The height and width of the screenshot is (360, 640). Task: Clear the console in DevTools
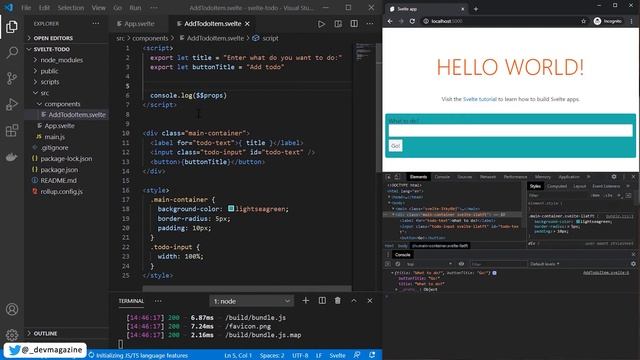pos(398,264)
